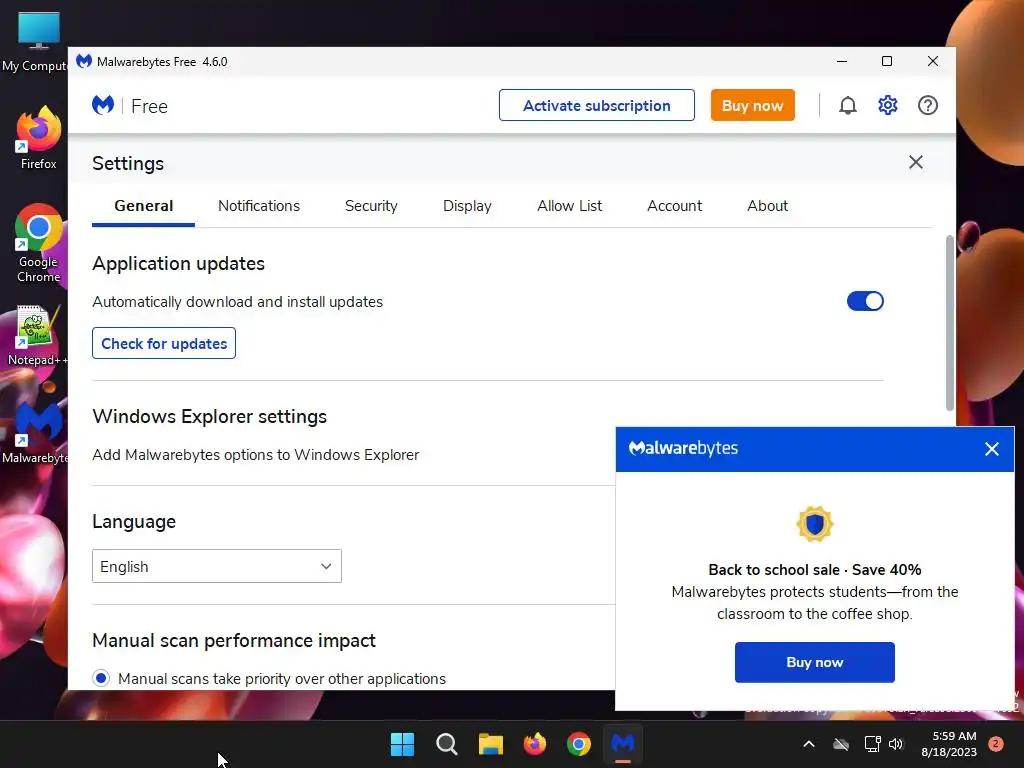1024x768 pixels.
Task: Open the notifications bell icon
Action: pos(848,105)
